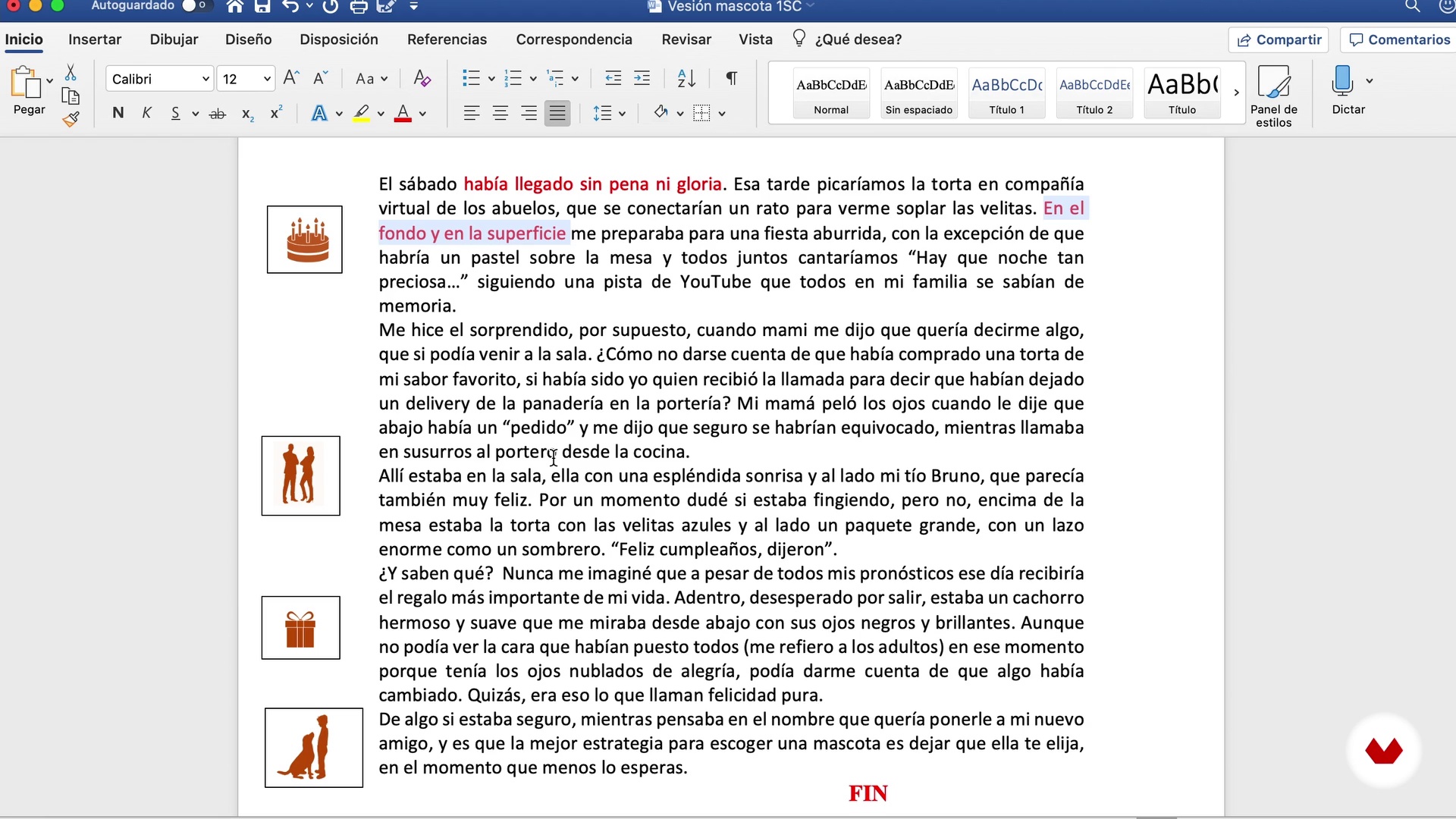Screen dimensions: 1456x819
Task: Toggle subscript formatting
Action: pos(247,115)
